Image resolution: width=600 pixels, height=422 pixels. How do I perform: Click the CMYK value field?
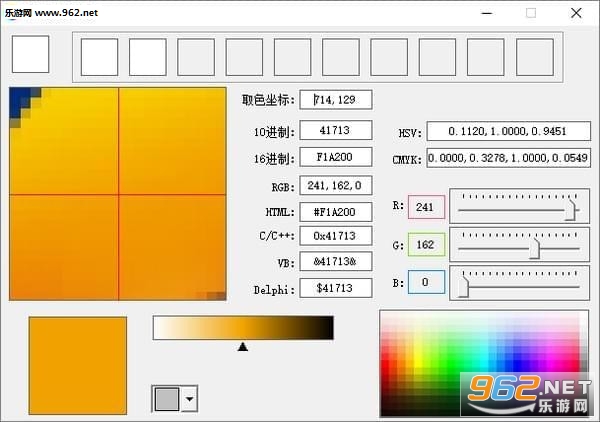point(509,158)
